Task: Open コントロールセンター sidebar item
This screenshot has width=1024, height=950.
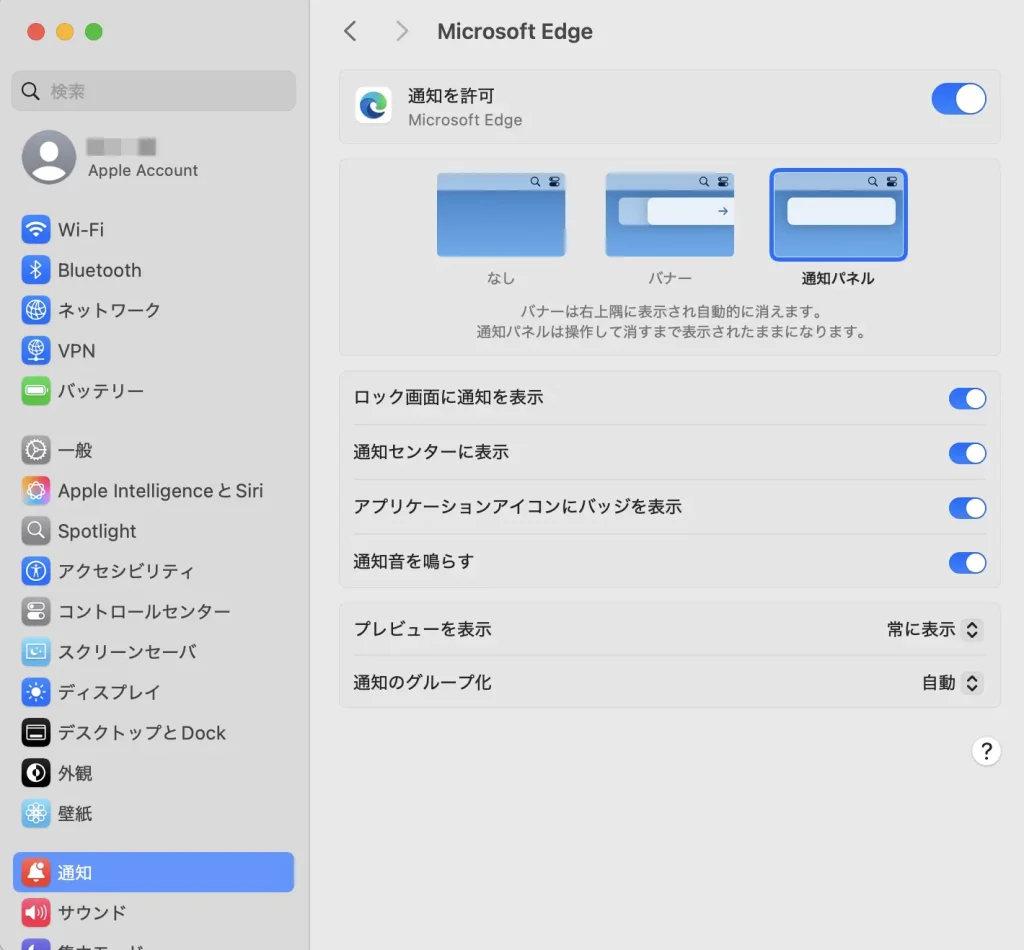Action: (144, 611)
